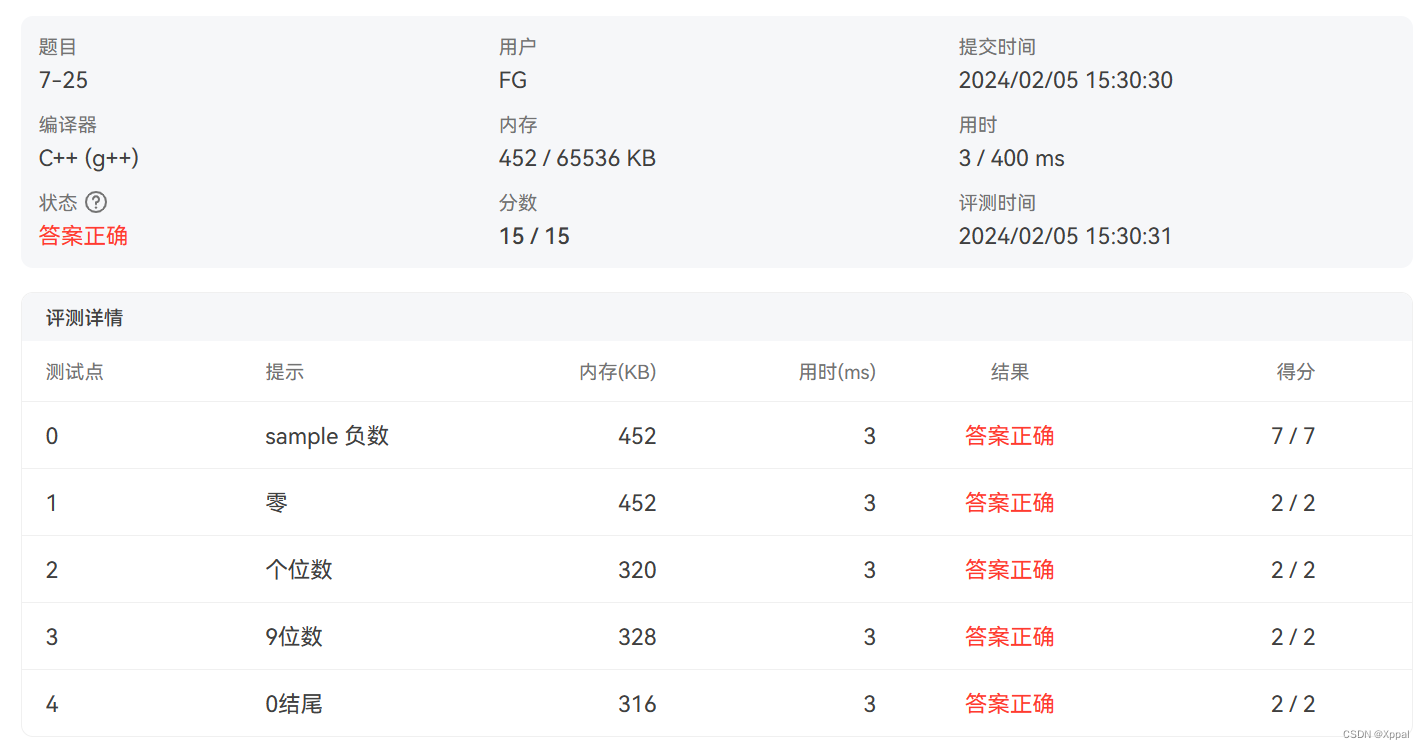Click the 用时(ms) column header
The height and width of the screenshot is (749, 1424).
837,372
